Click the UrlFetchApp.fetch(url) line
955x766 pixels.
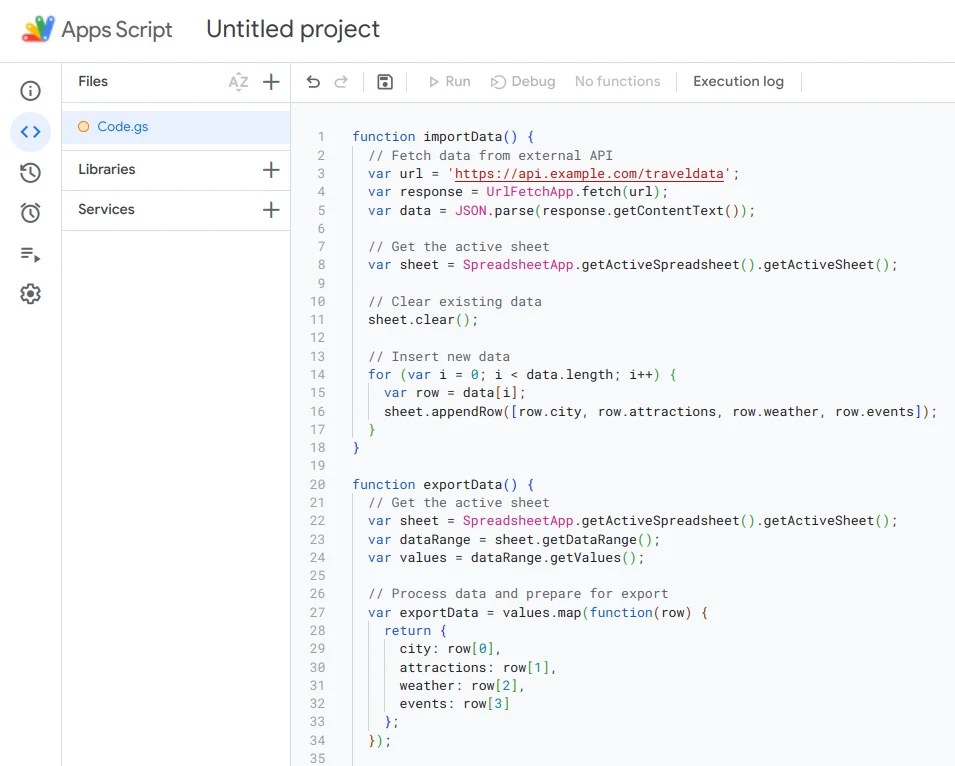click(x=518, y=192)
